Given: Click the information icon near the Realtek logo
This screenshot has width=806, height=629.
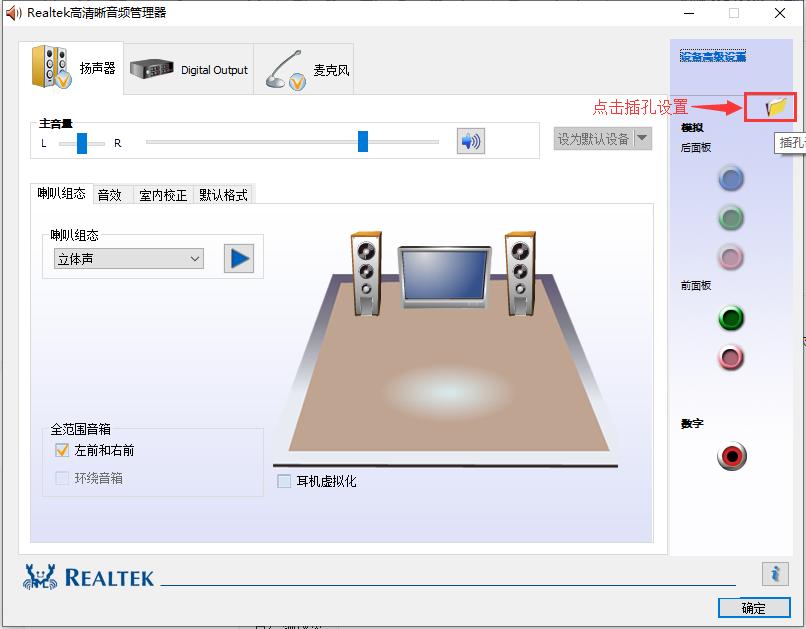Looking at the screenshot, I should [777, 574].
